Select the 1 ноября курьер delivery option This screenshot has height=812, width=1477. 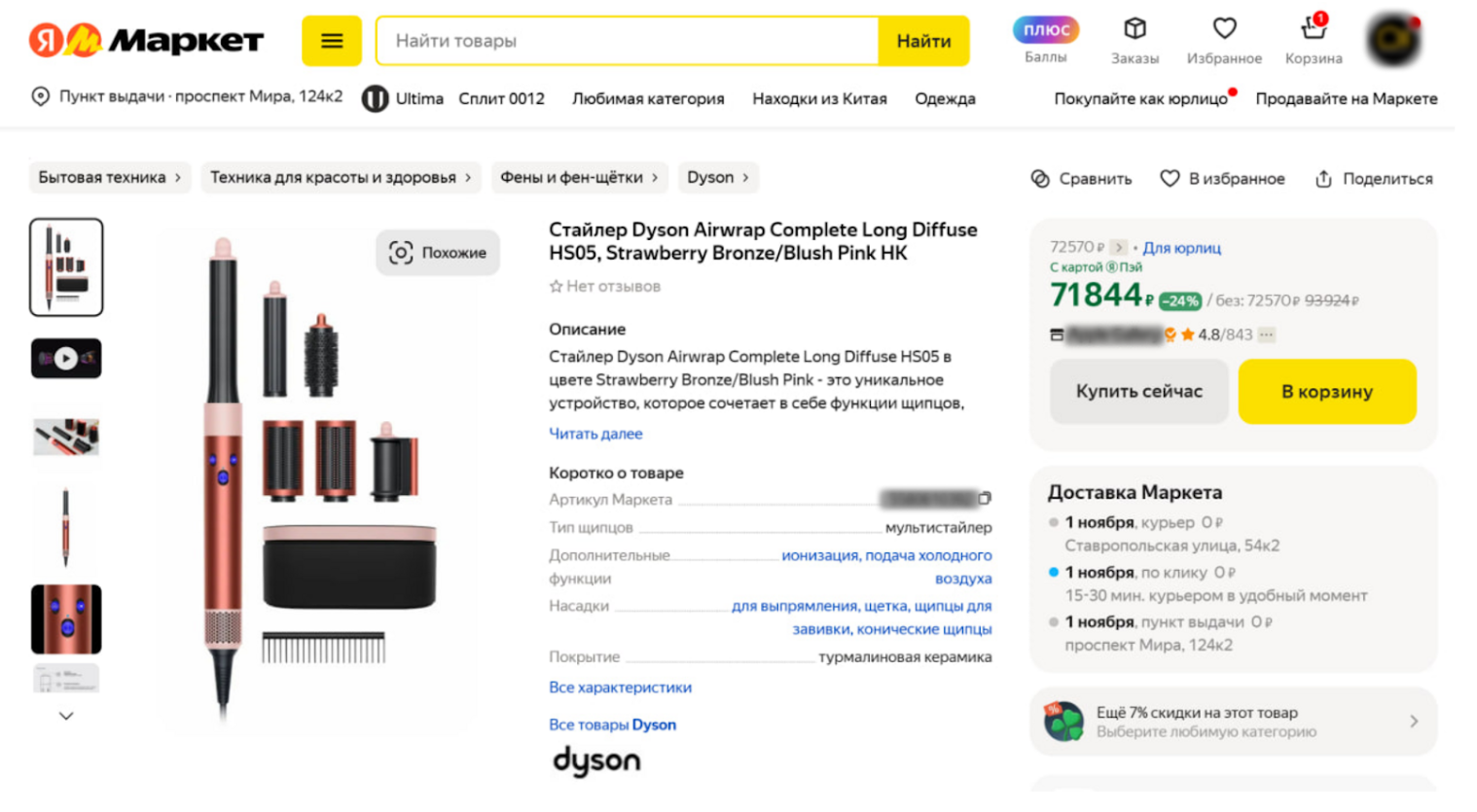[1054, 522]
